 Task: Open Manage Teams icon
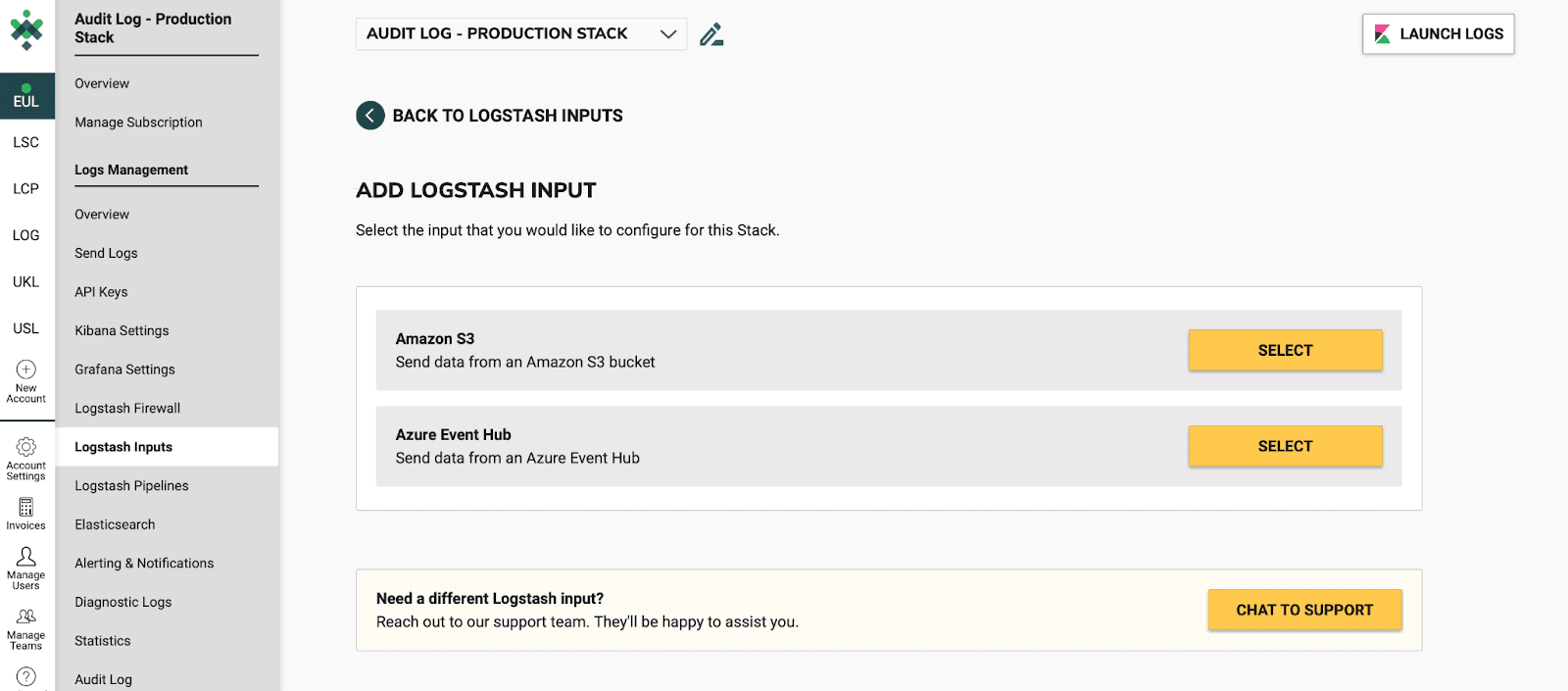pyautogui.click(x=26, y=617)
